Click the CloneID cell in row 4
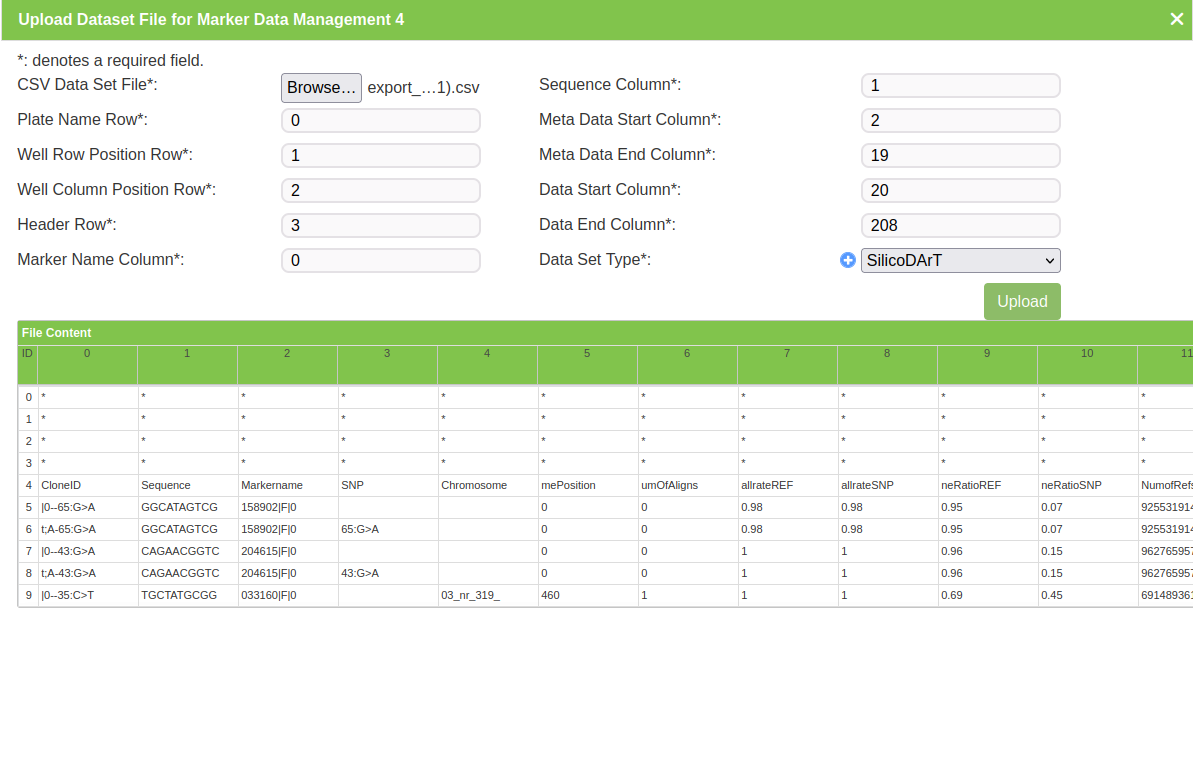The height and width of the screenshot is (778, 1196). (x=87, y=485)
